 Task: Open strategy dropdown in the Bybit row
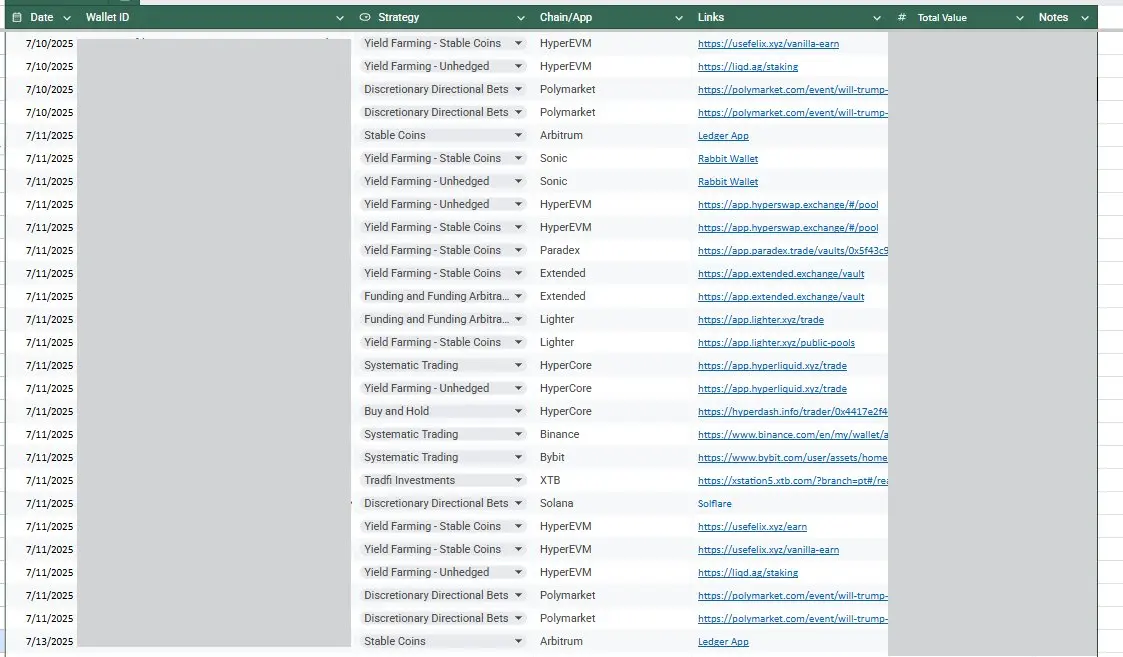point(518,457)
